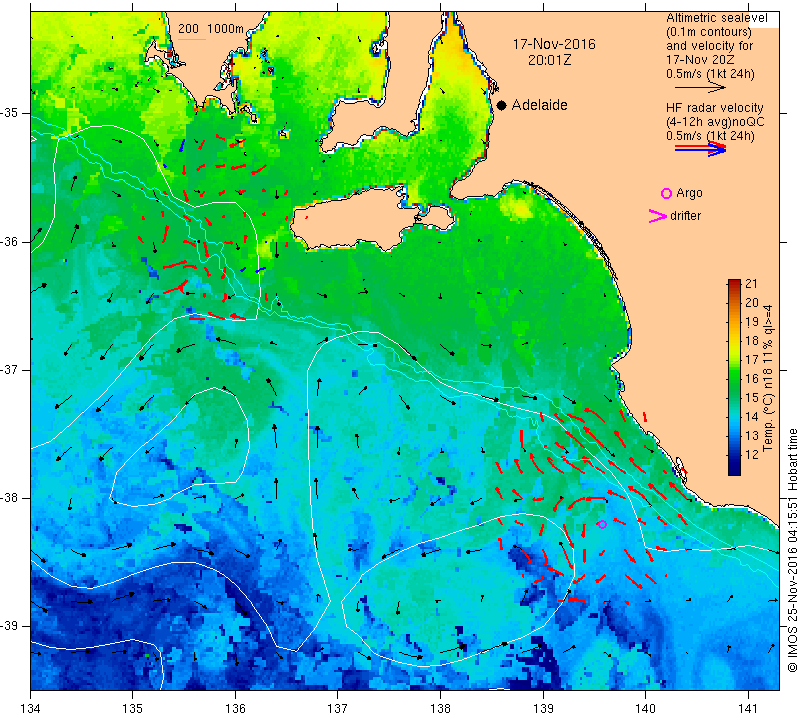Click the '(0.1m contours)' legend line
Image resolution: width=800 pixels, height=720 pixels.
pyautogui.click(x=709, y=32)
